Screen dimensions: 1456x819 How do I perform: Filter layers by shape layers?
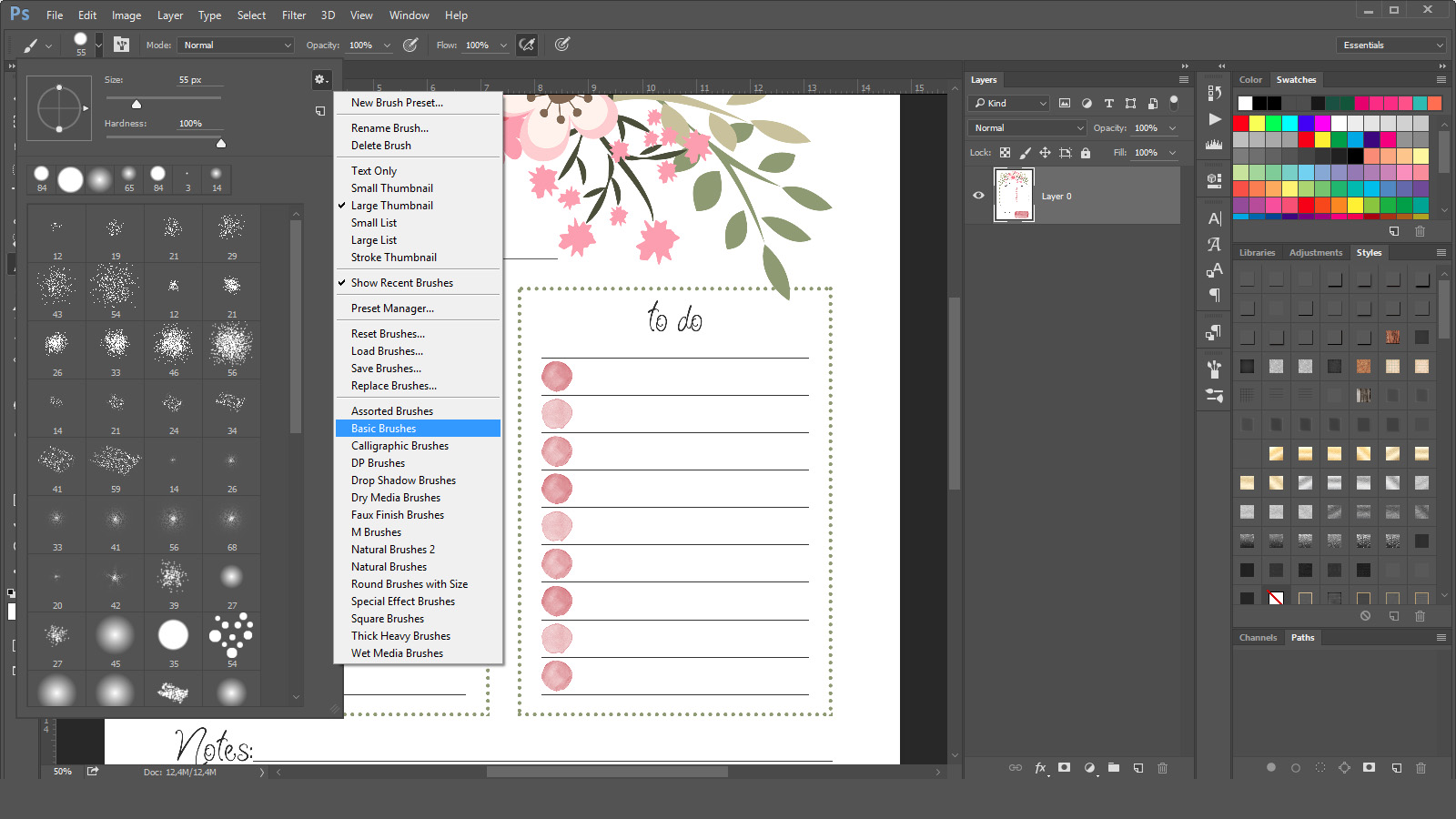[x=1130, y=103]
